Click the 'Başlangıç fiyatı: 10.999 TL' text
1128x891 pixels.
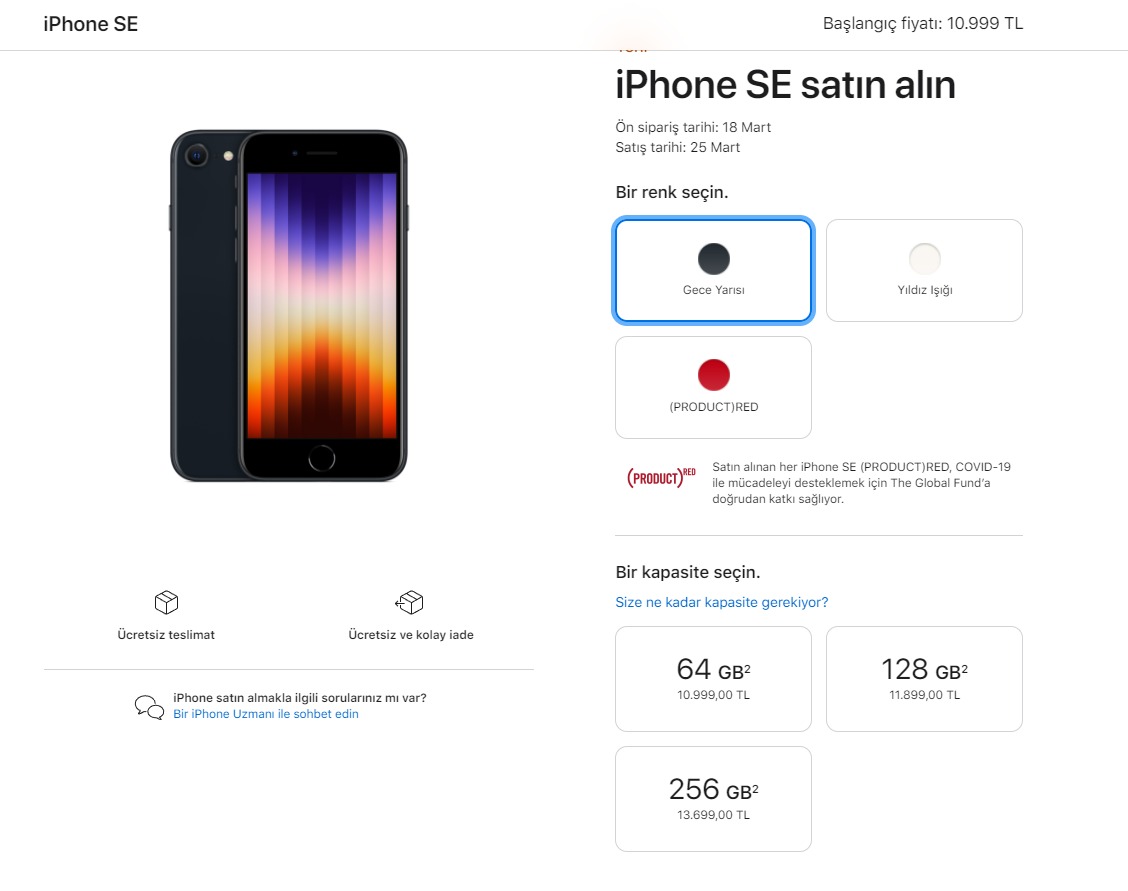tap(922, 24)
